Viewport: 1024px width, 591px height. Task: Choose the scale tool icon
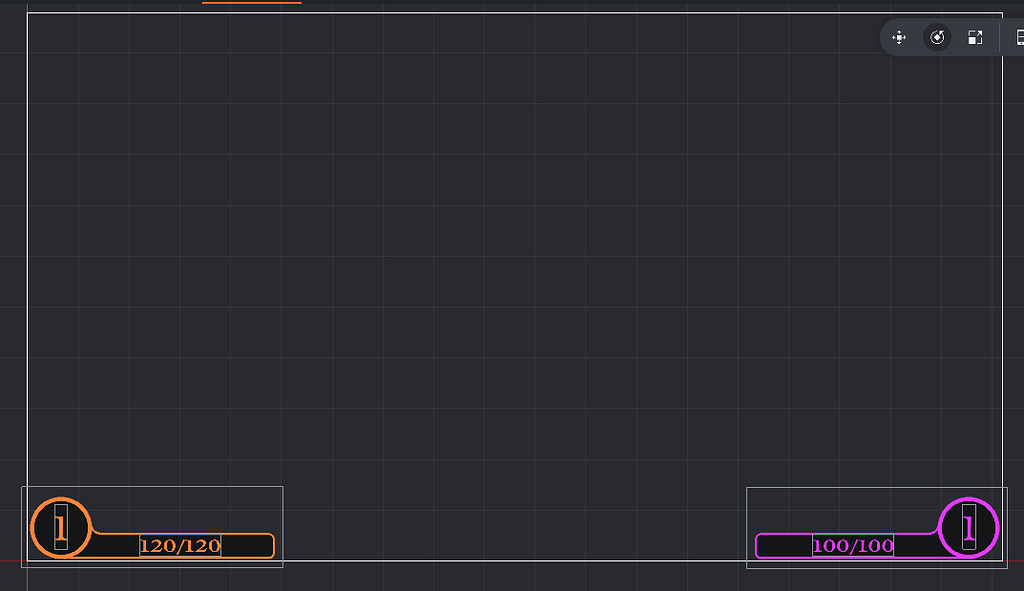(975, 37)
